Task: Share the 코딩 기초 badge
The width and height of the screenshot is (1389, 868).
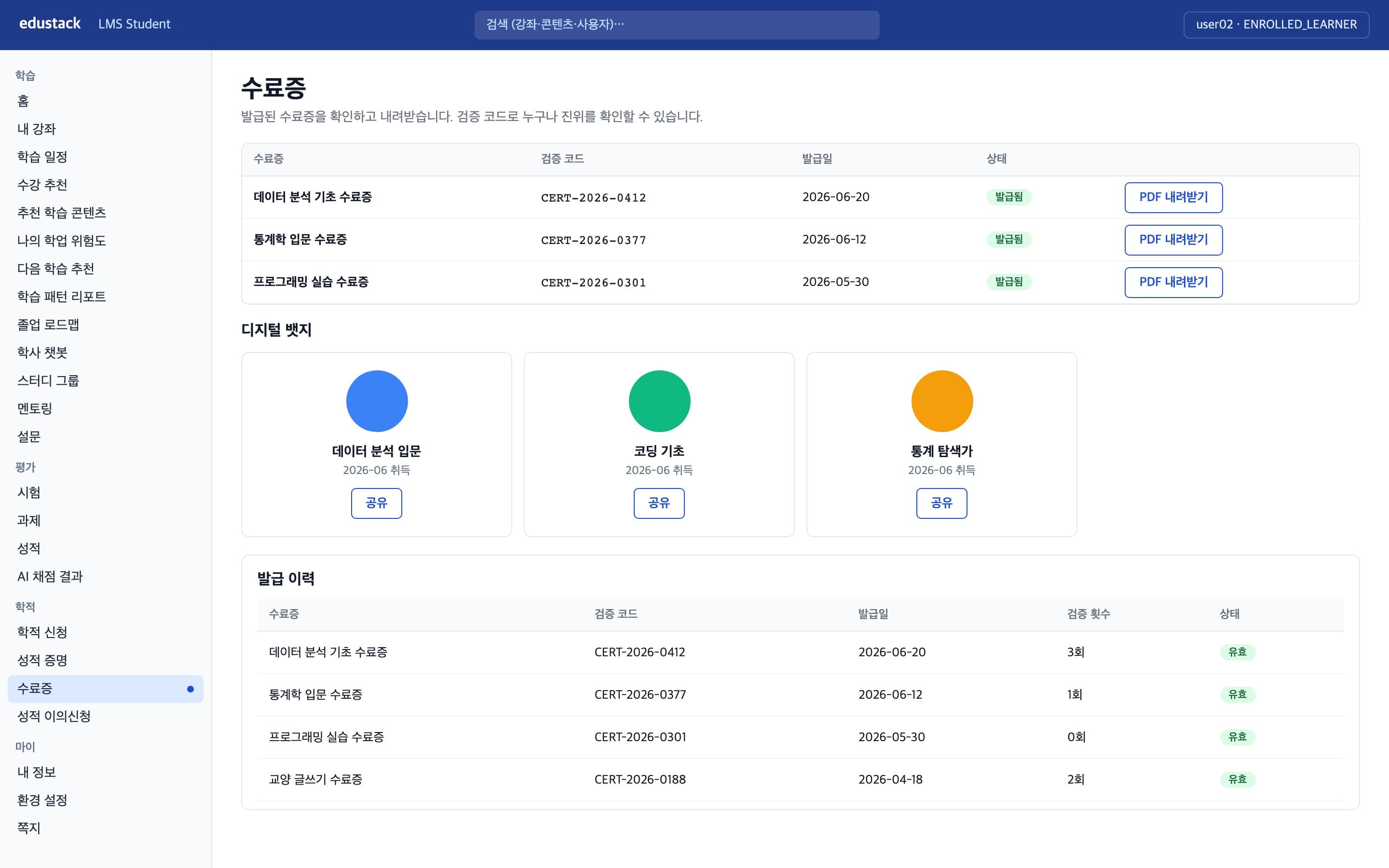Action: [659, 503]
